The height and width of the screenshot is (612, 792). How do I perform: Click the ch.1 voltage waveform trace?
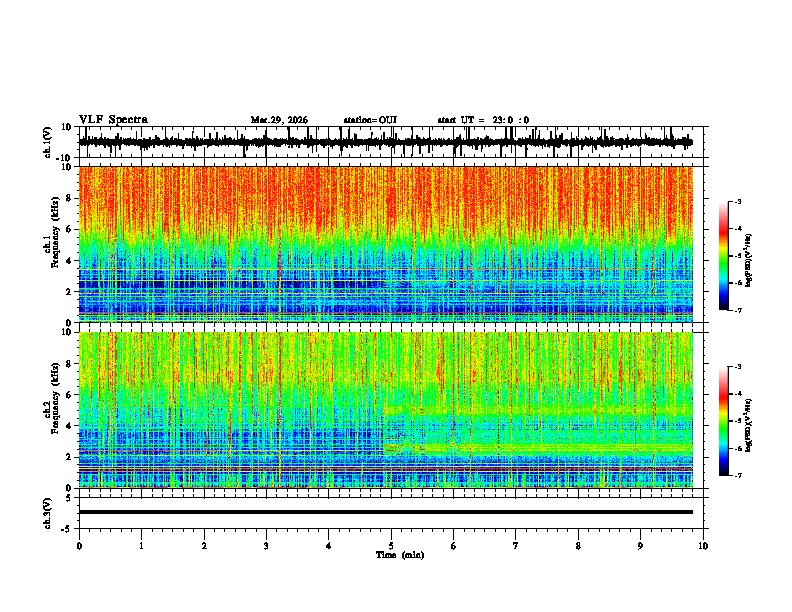click(x=386, y=142)
